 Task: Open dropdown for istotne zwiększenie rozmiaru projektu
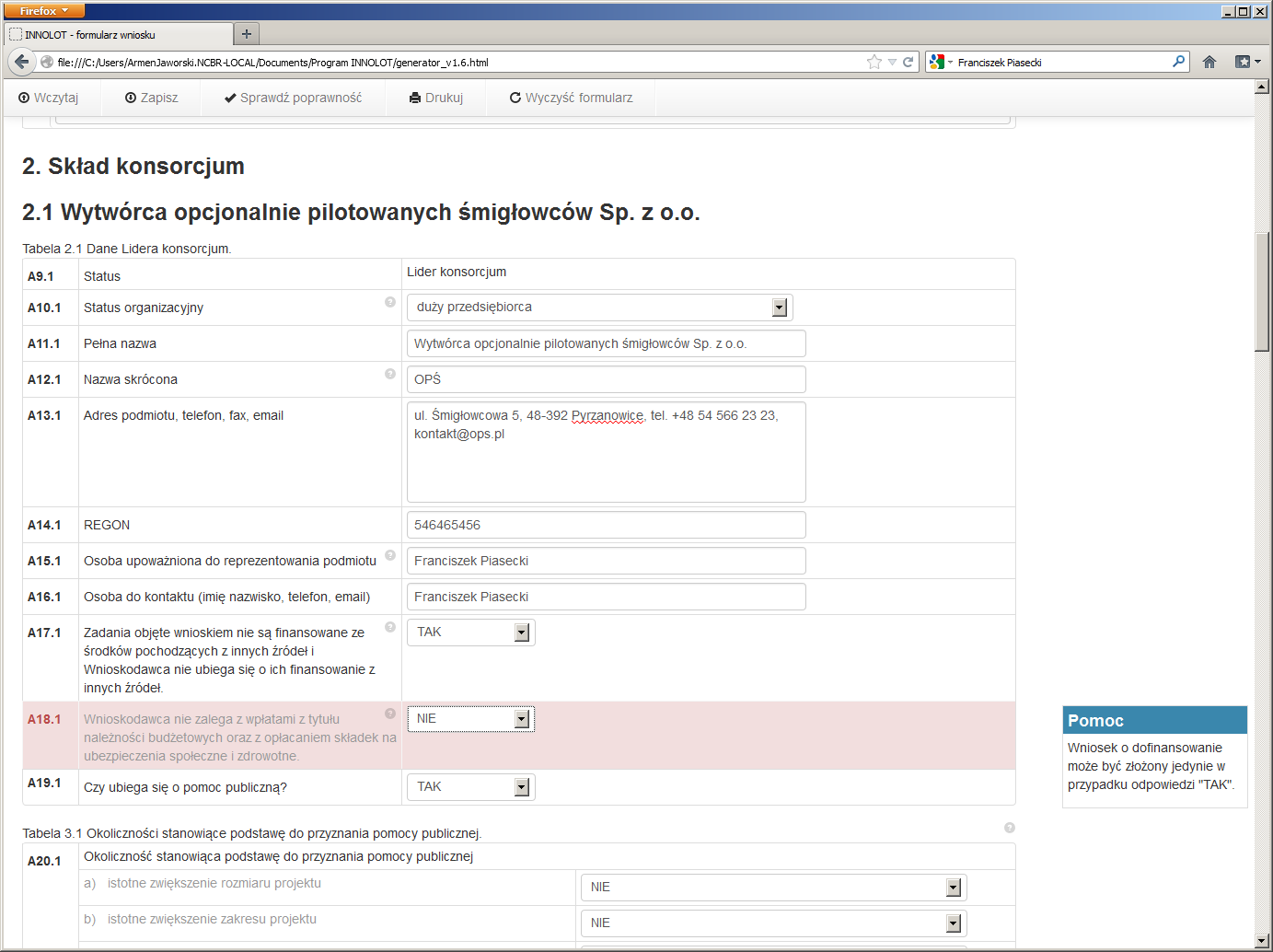click(x=773, y=888)
